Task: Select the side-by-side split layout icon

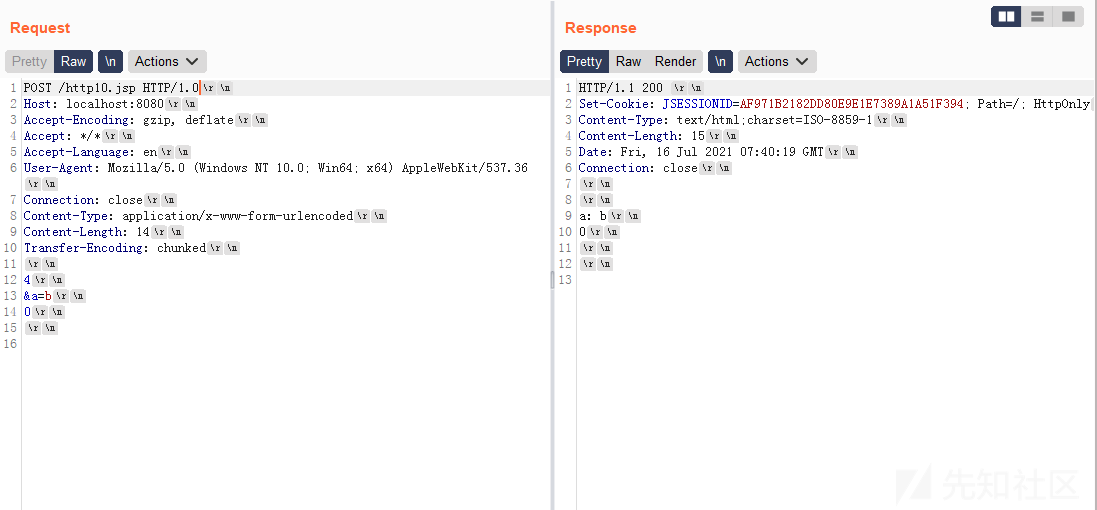Action: point(1006,17)
